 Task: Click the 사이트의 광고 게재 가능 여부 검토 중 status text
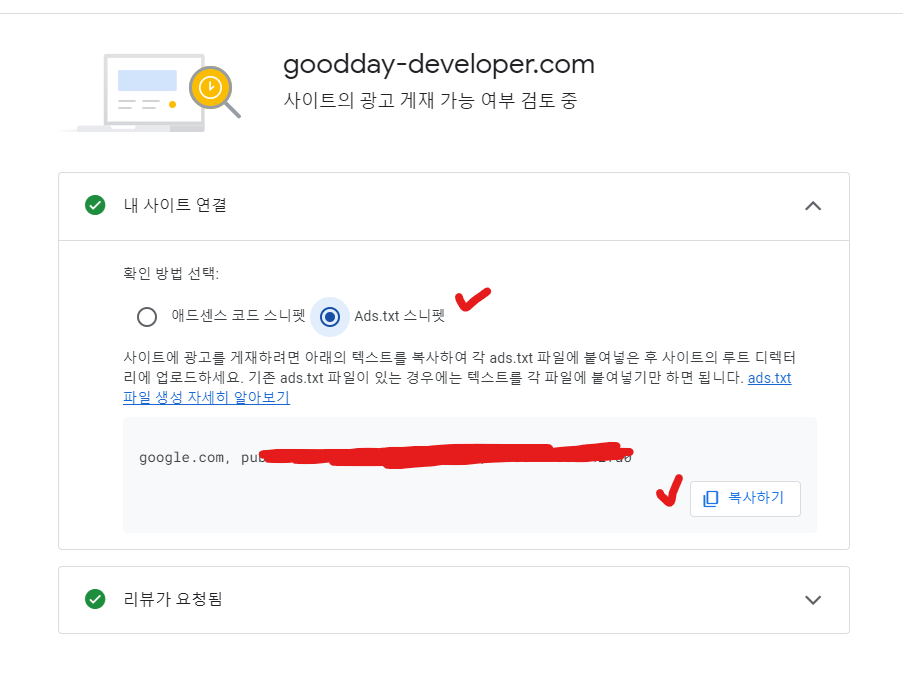(x=430, y=100)
